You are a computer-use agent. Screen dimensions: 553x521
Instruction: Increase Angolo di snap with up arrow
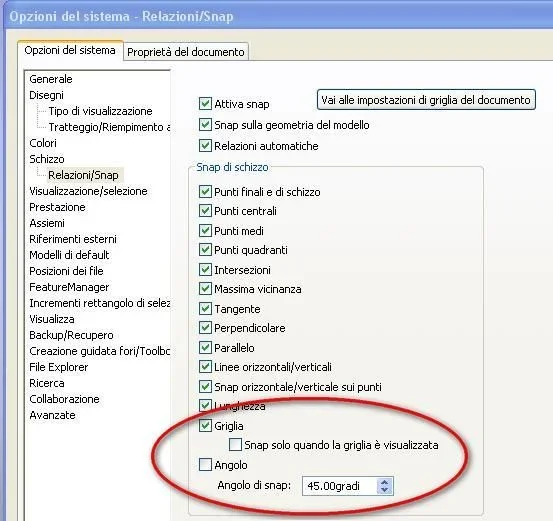384,482
